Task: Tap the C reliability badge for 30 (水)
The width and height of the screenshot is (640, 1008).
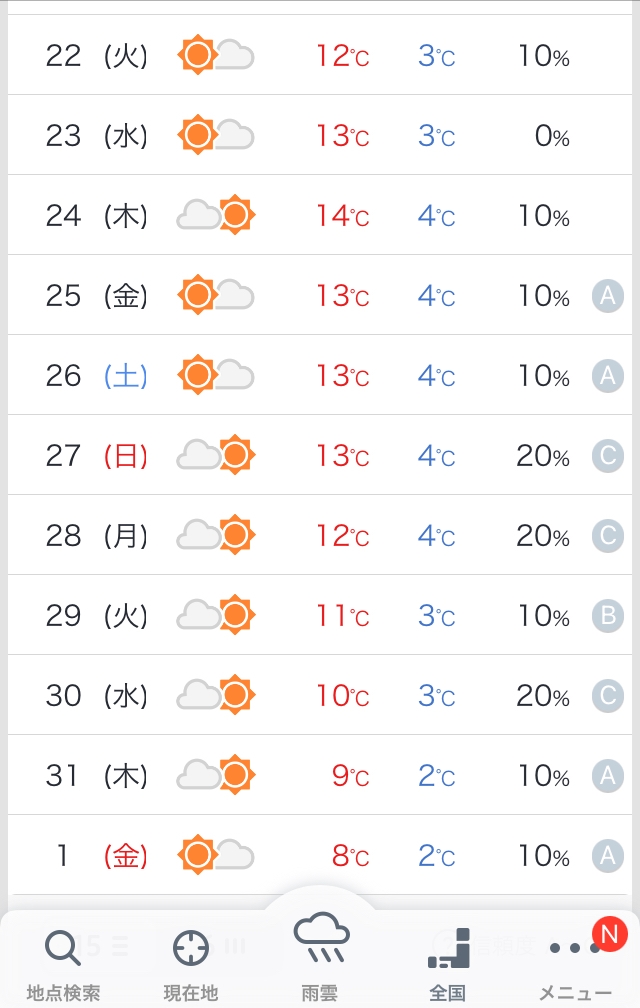Action: click(608, 696)
